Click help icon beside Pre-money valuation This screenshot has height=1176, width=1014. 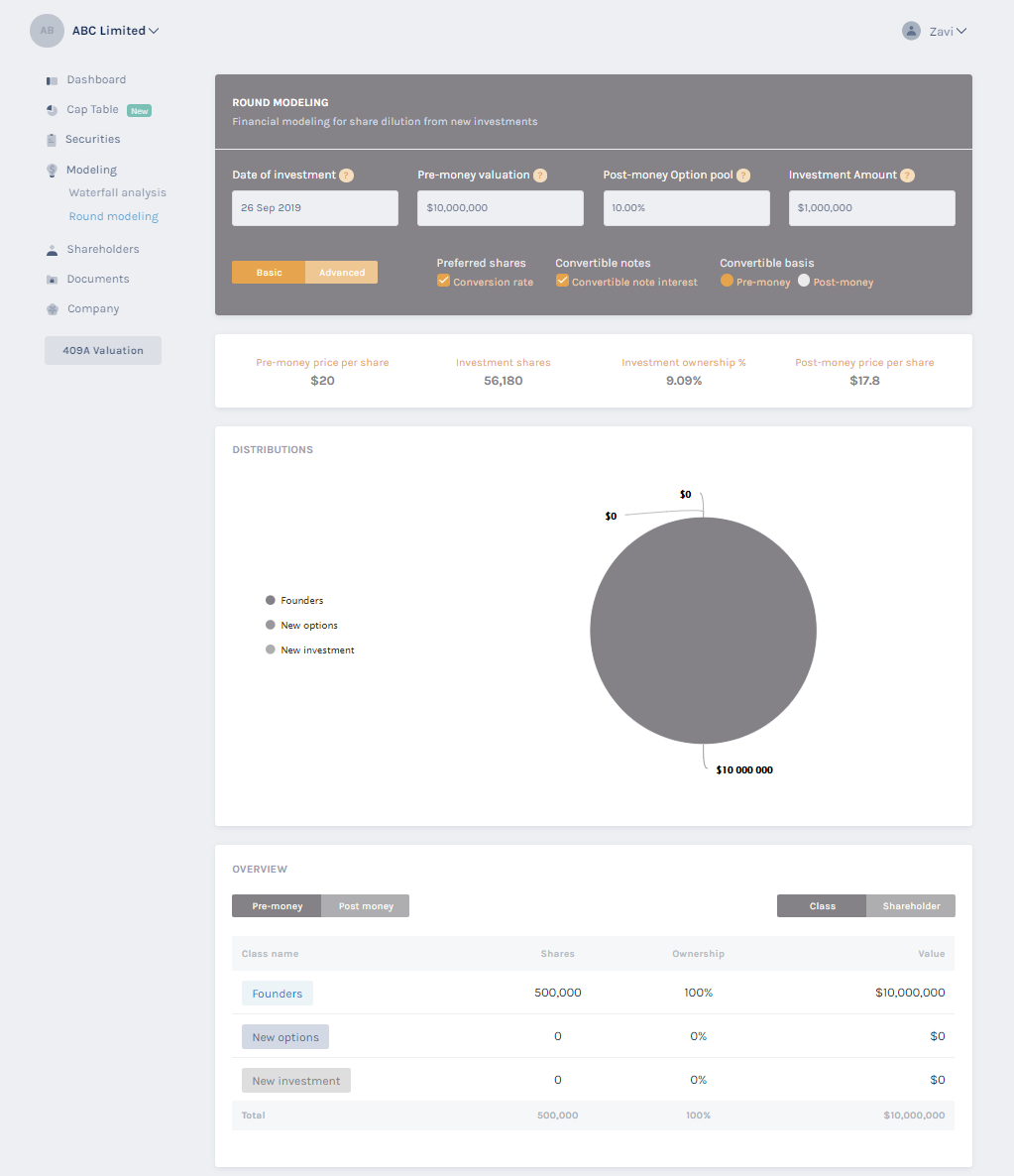pos(540,176)
